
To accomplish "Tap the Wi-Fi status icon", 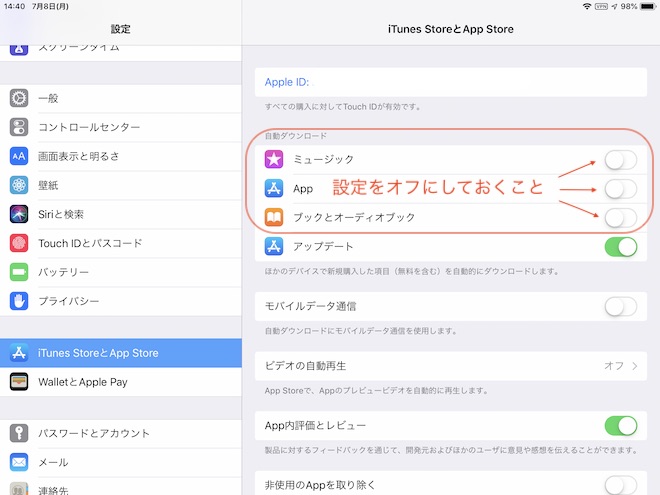I will 587,6.
